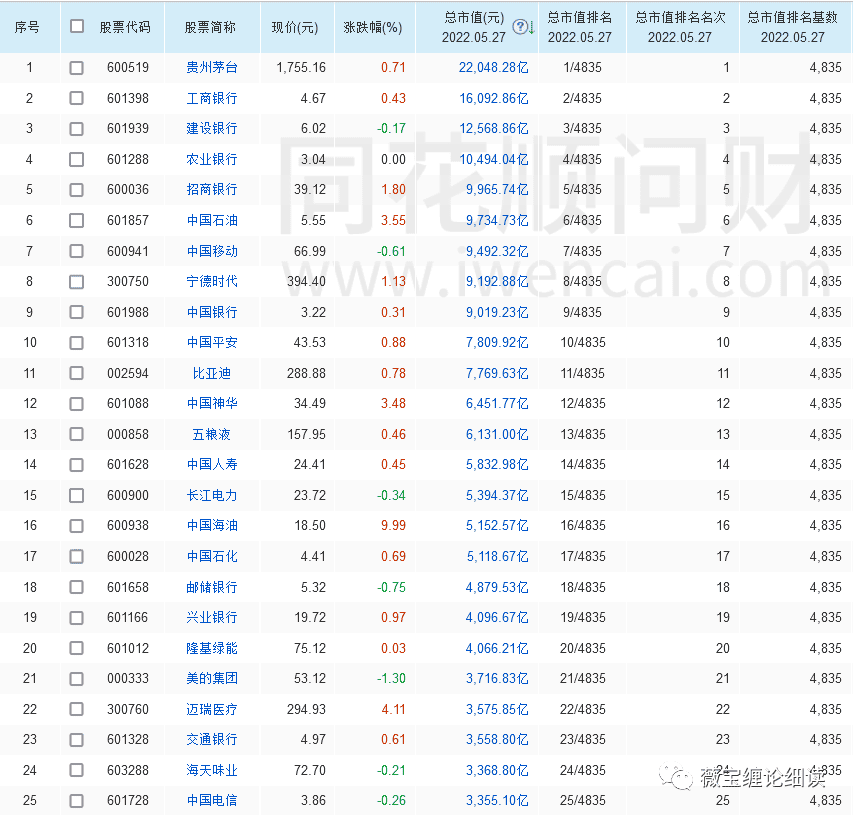Open the 贵州茅台 stock link
Viewport: 853px width, 815px height.
coord(212,67)
